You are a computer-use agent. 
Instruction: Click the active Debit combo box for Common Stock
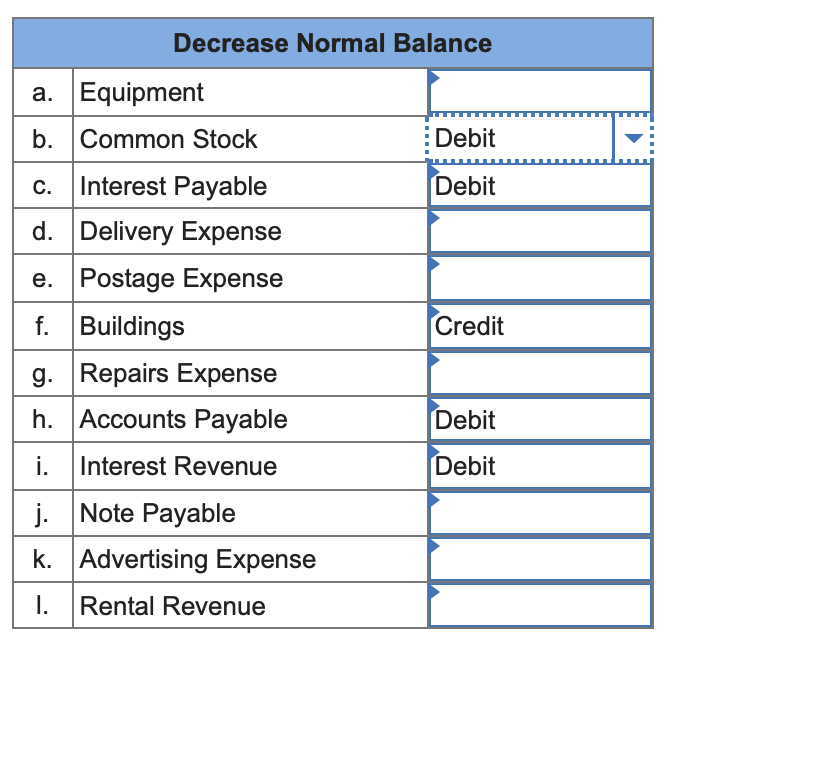pos(520,138)
